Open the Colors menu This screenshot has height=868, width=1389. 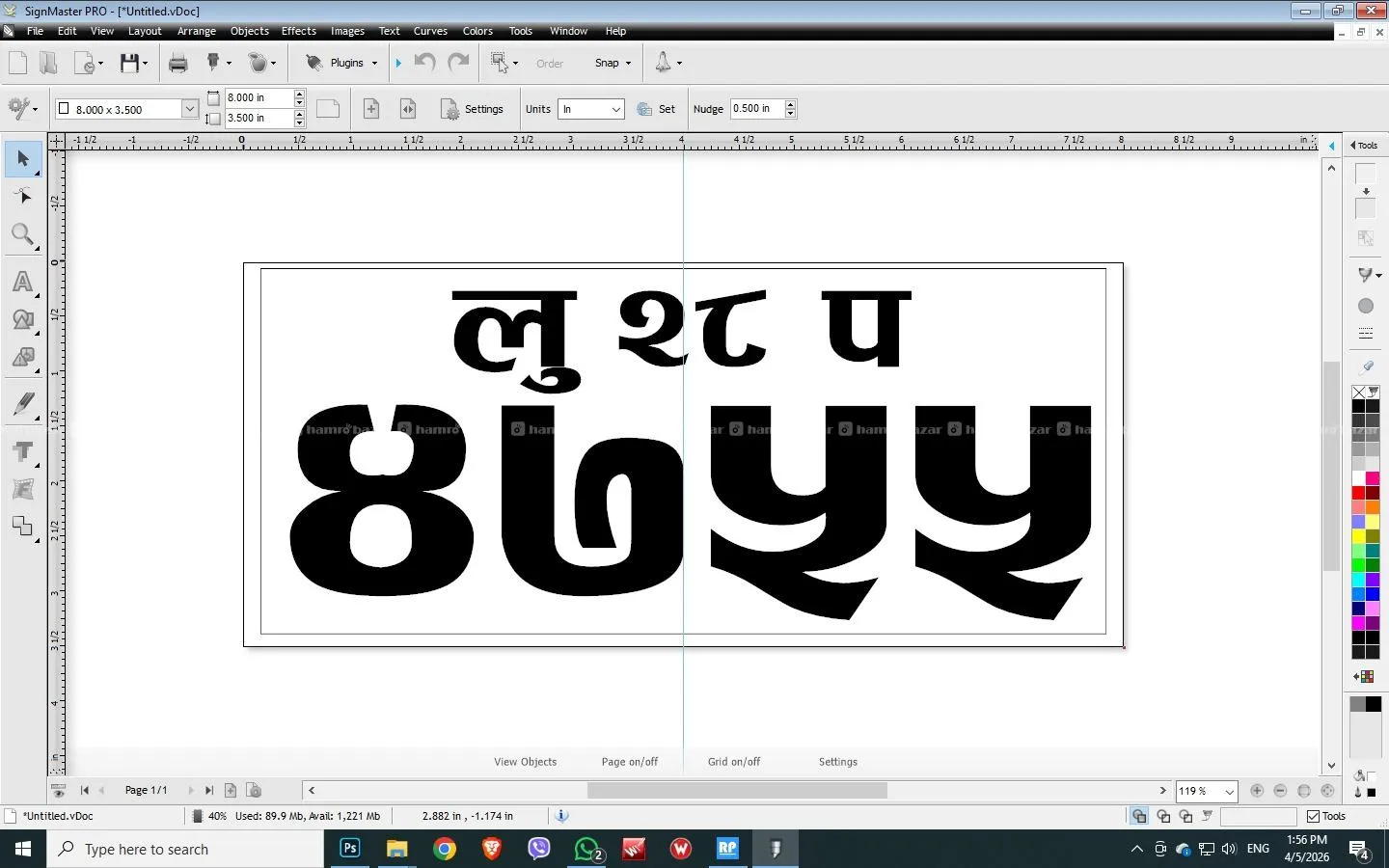[x=477, y=31]
